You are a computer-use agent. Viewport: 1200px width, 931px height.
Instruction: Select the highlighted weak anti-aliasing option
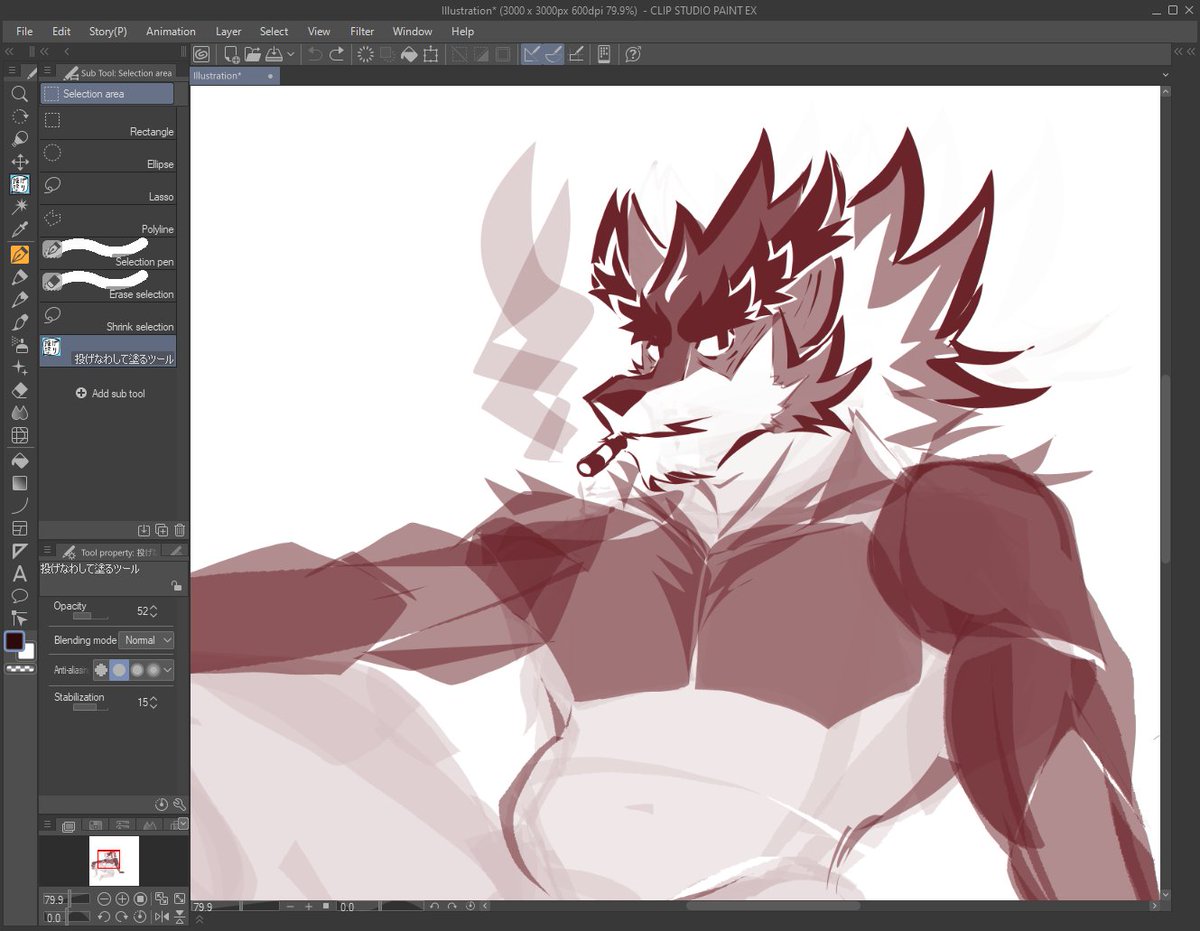coord(119,670)
